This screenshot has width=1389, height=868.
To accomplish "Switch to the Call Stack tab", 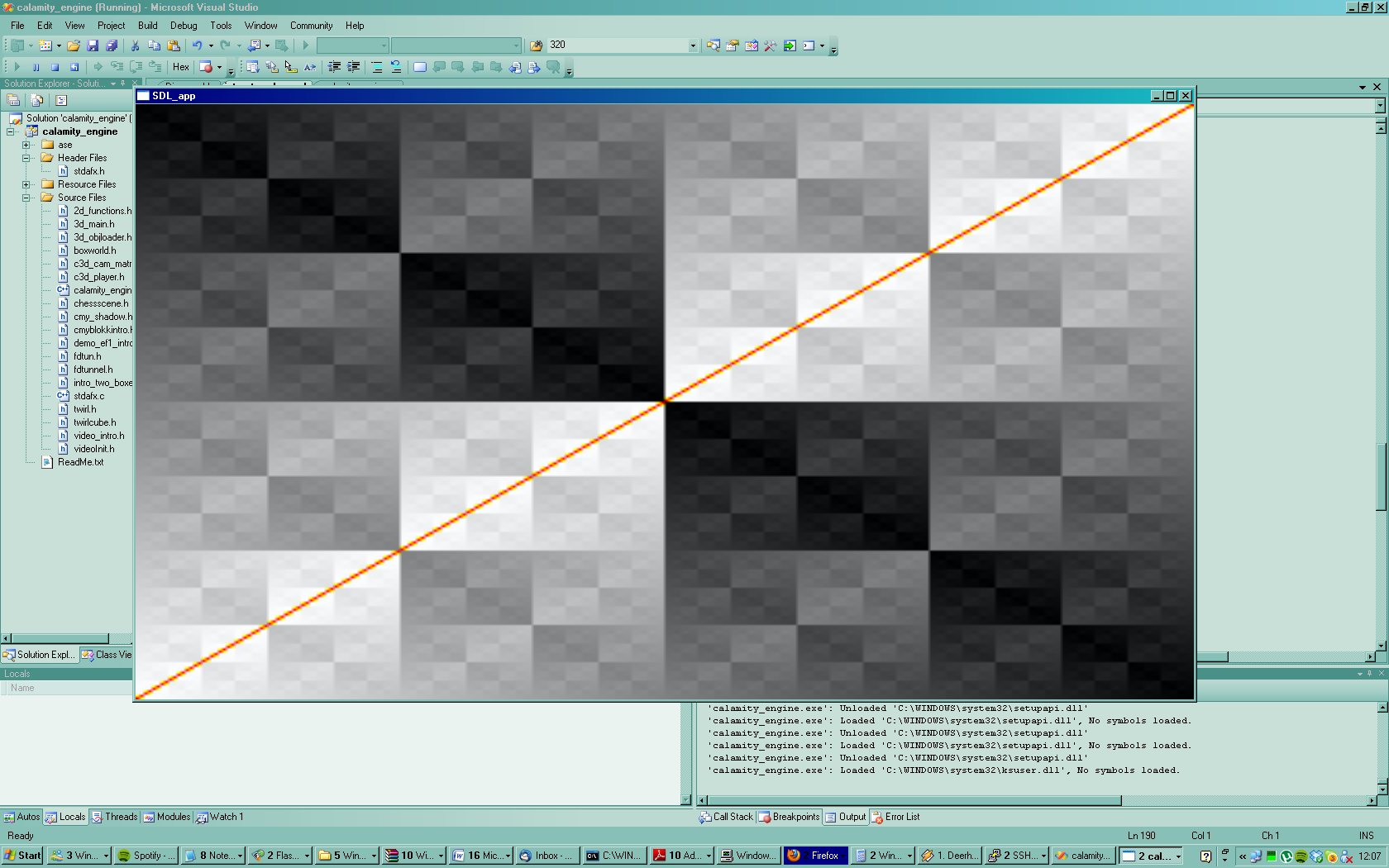I will point(726,817).
